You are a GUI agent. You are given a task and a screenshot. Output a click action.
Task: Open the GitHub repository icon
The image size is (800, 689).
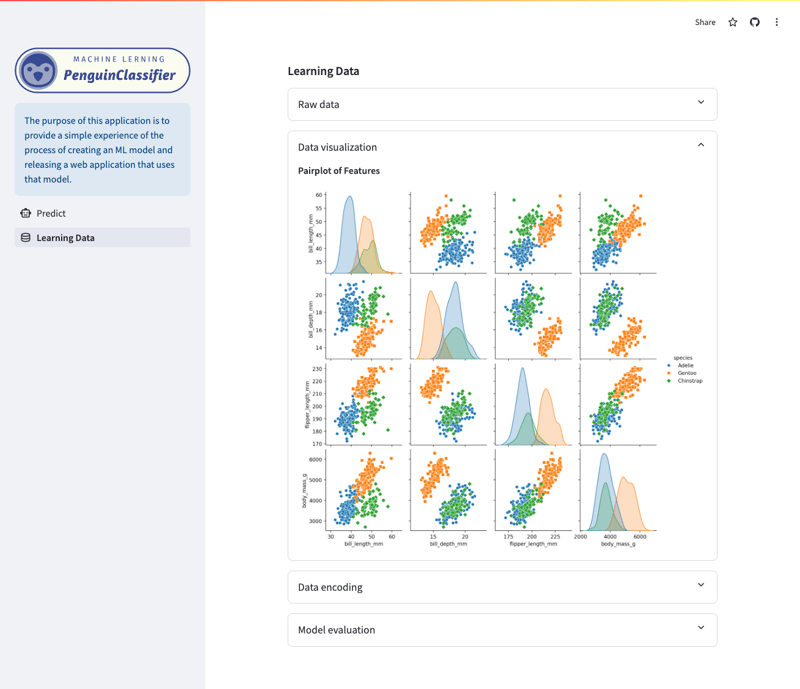tap(755, 22)
